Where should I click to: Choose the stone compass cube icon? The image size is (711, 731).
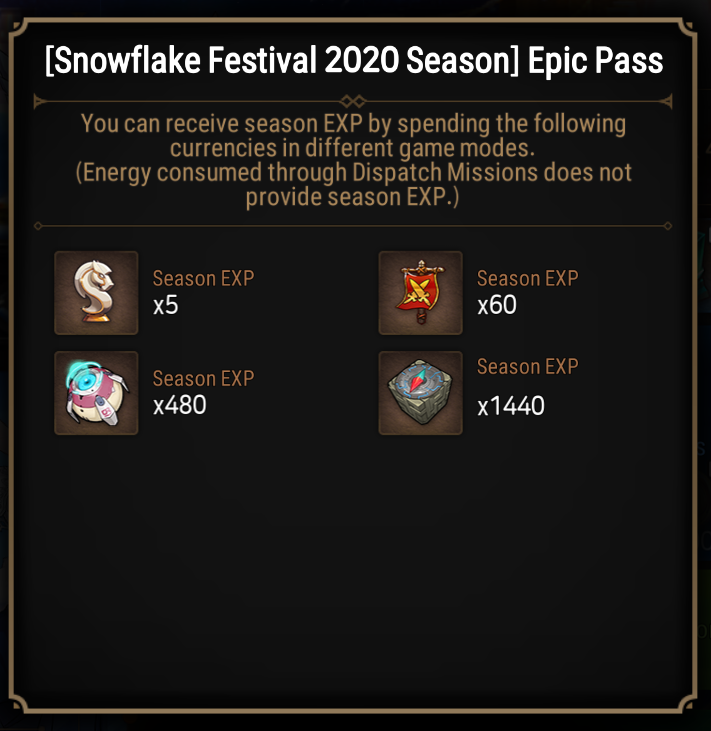click(x=421, y=393)
